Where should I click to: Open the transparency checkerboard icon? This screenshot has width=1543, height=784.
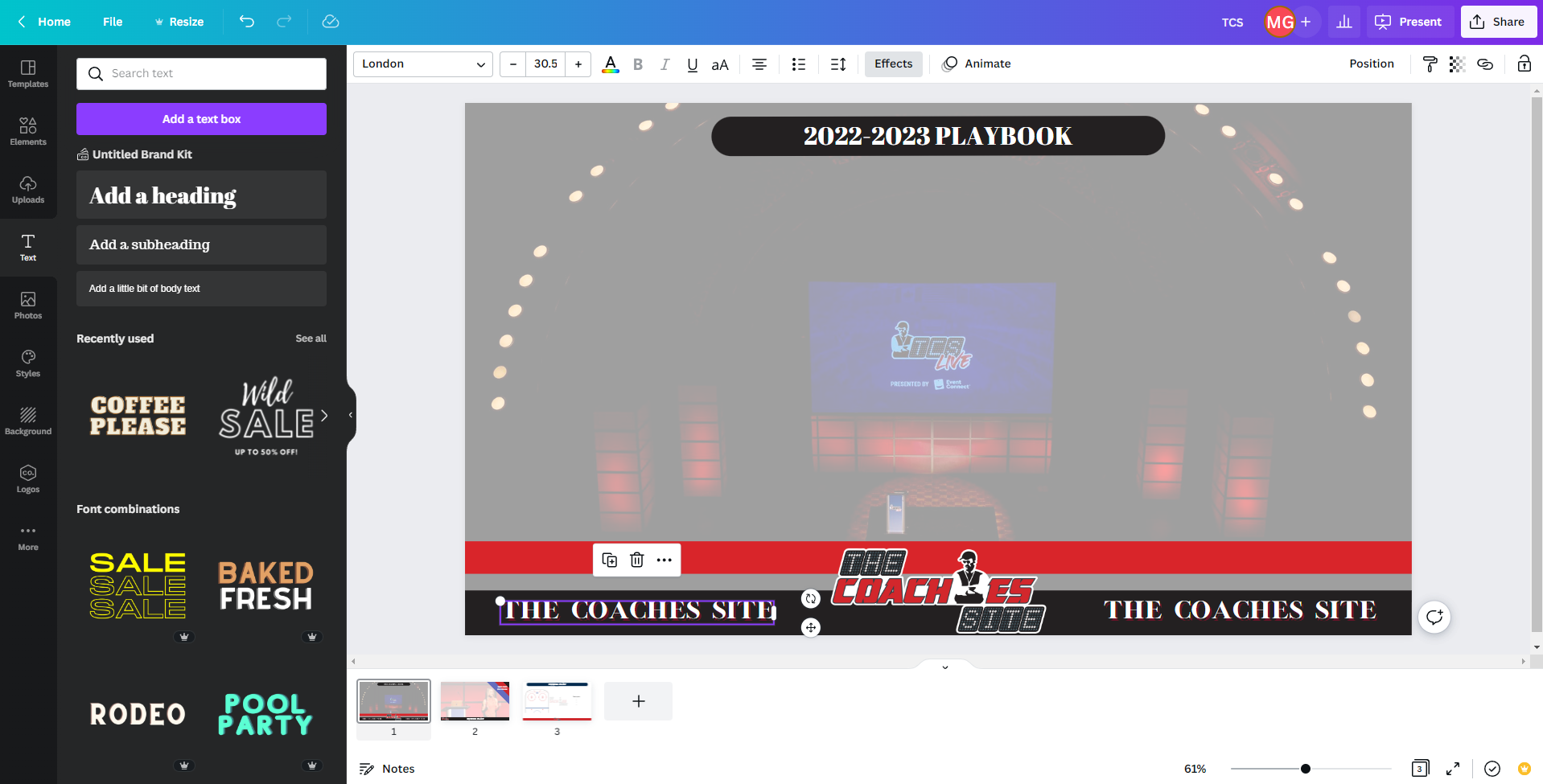1457,64
